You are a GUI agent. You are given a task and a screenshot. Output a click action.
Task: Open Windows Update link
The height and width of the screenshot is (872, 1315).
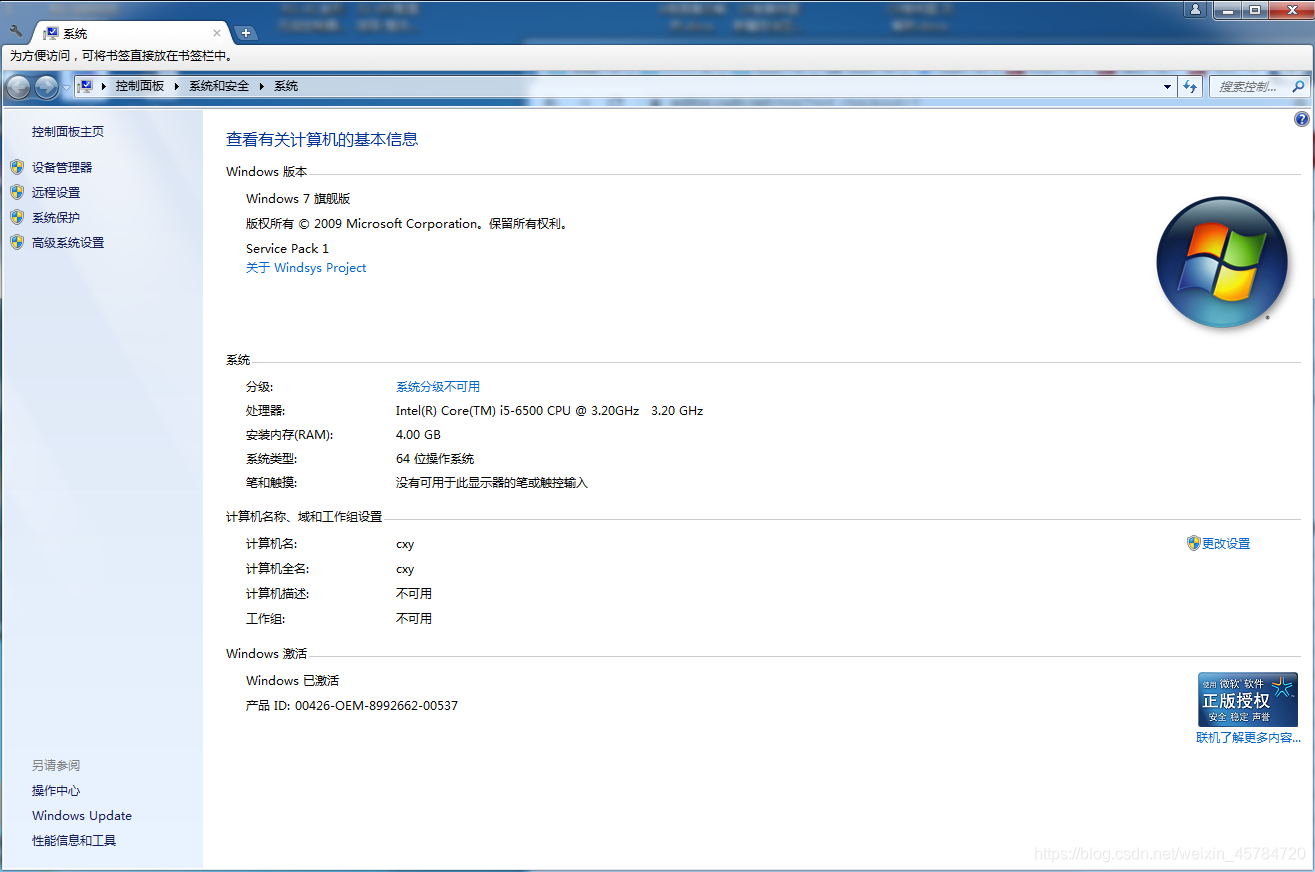point(82,816)
